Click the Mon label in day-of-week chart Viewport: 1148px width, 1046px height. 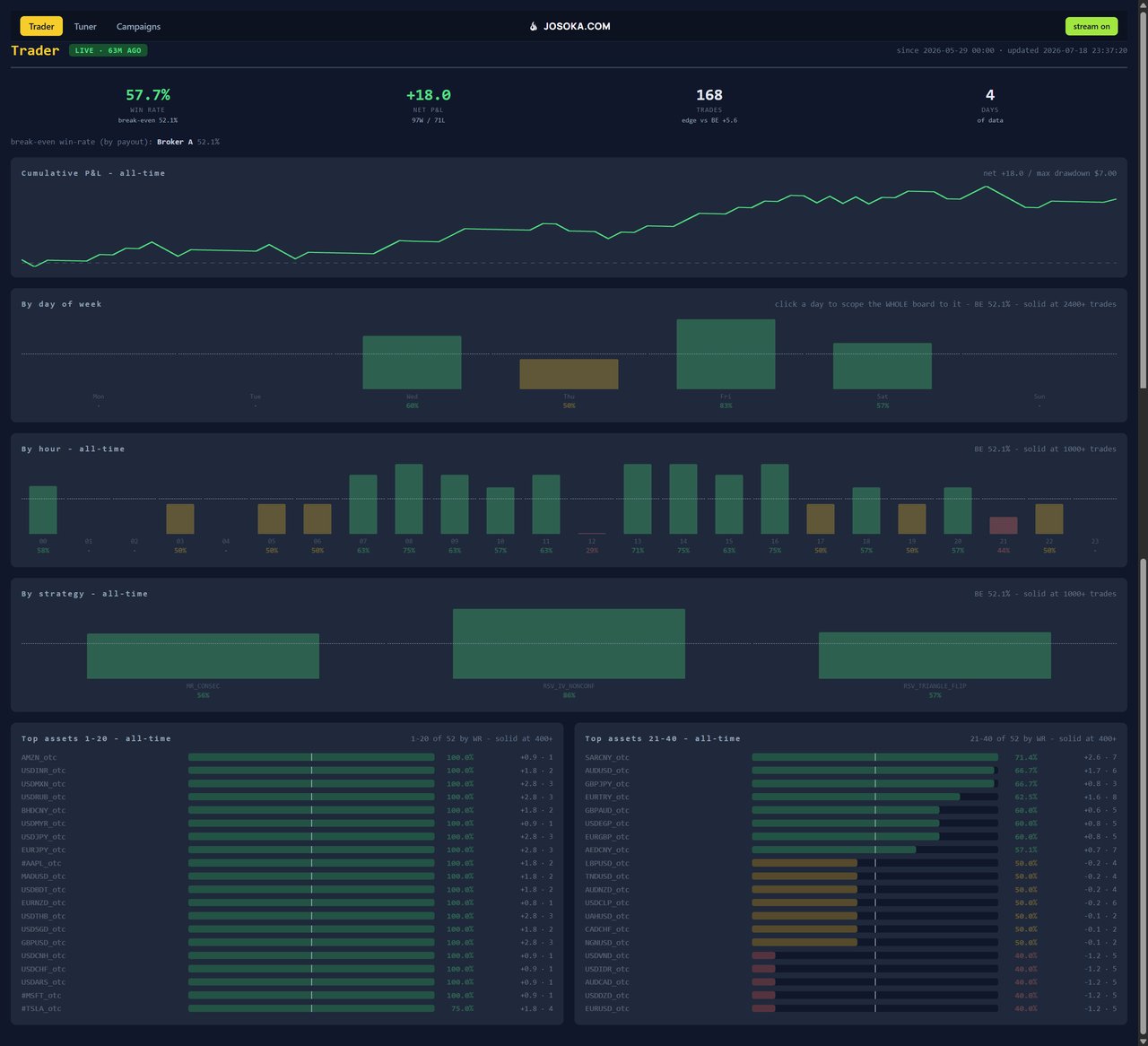99,397
